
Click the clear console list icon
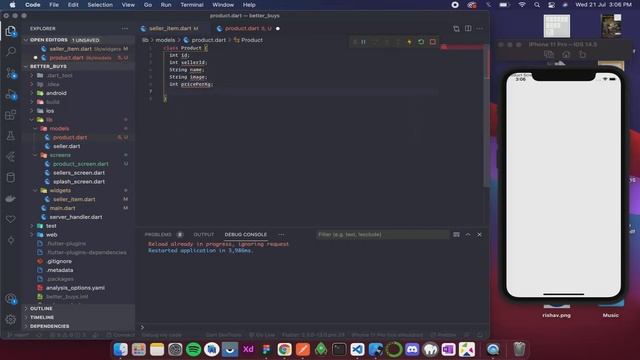point(456,235)
